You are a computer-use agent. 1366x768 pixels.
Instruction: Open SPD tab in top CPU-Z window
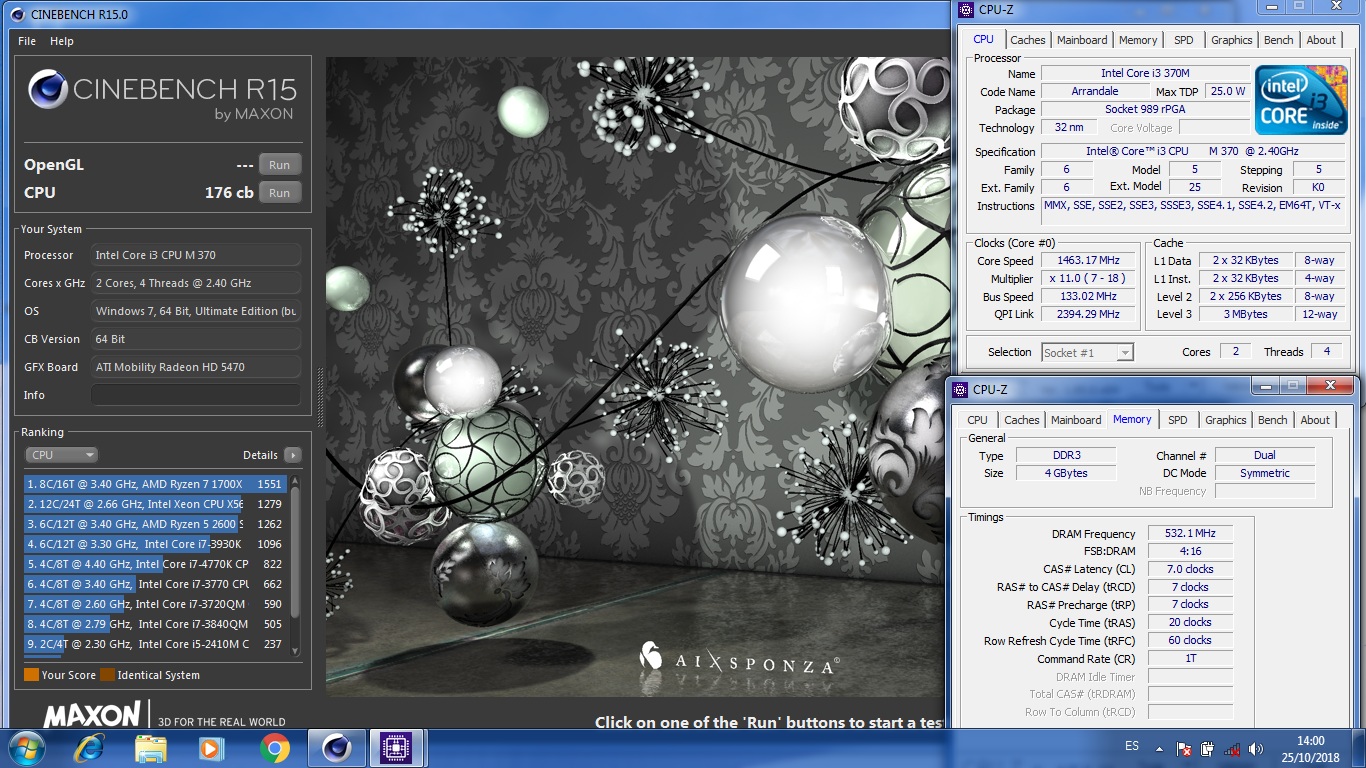(1183, 40)
